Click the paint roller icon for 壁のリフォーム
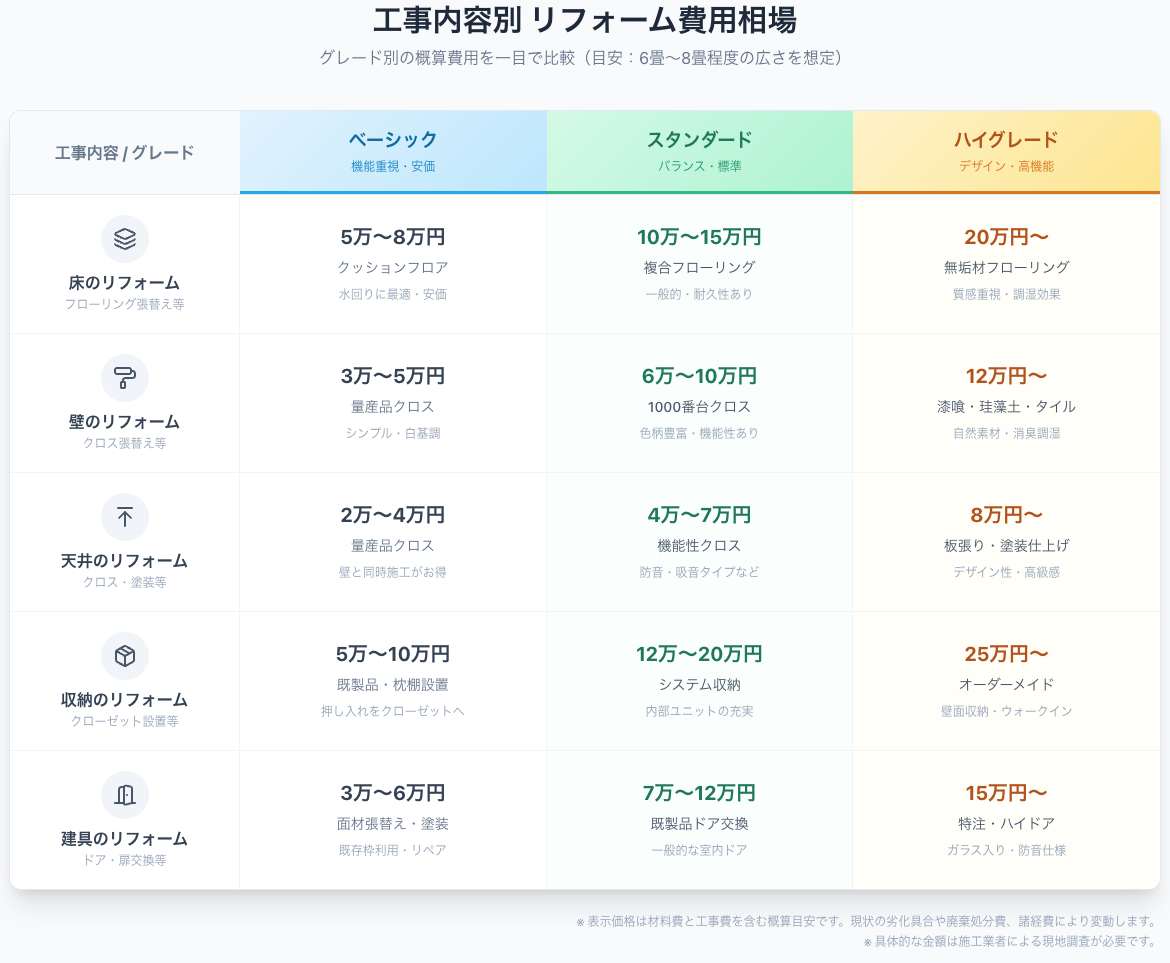The width and height of the screenshot is (1170, 963). 125,378
